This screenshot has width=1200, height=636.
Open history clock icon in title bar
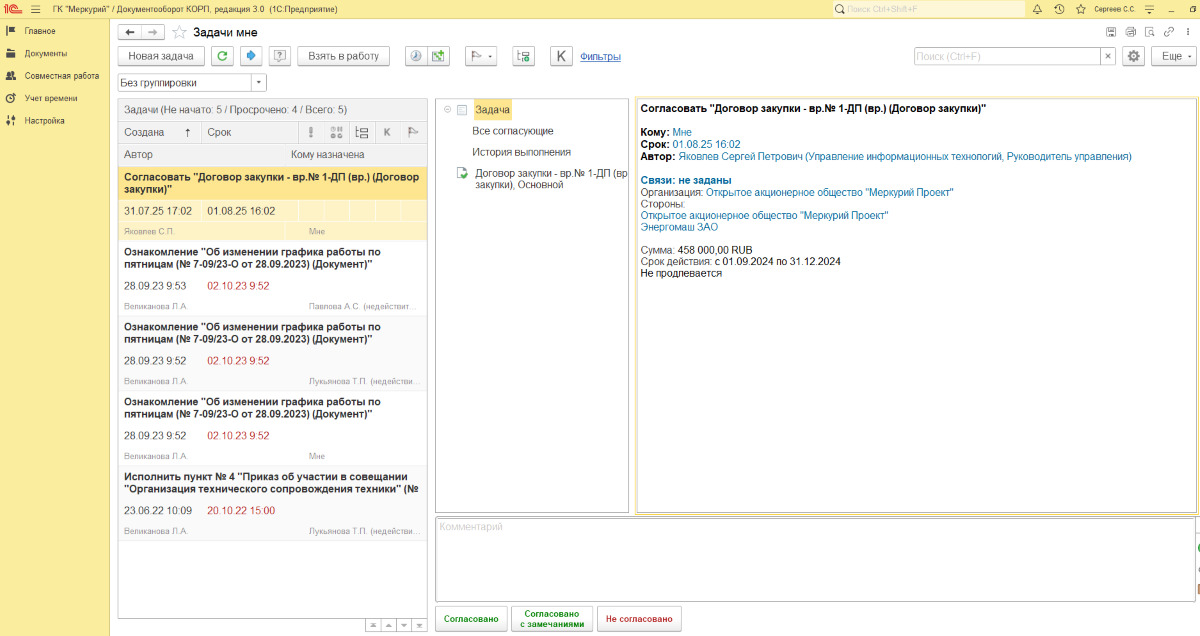[1058, 9]
